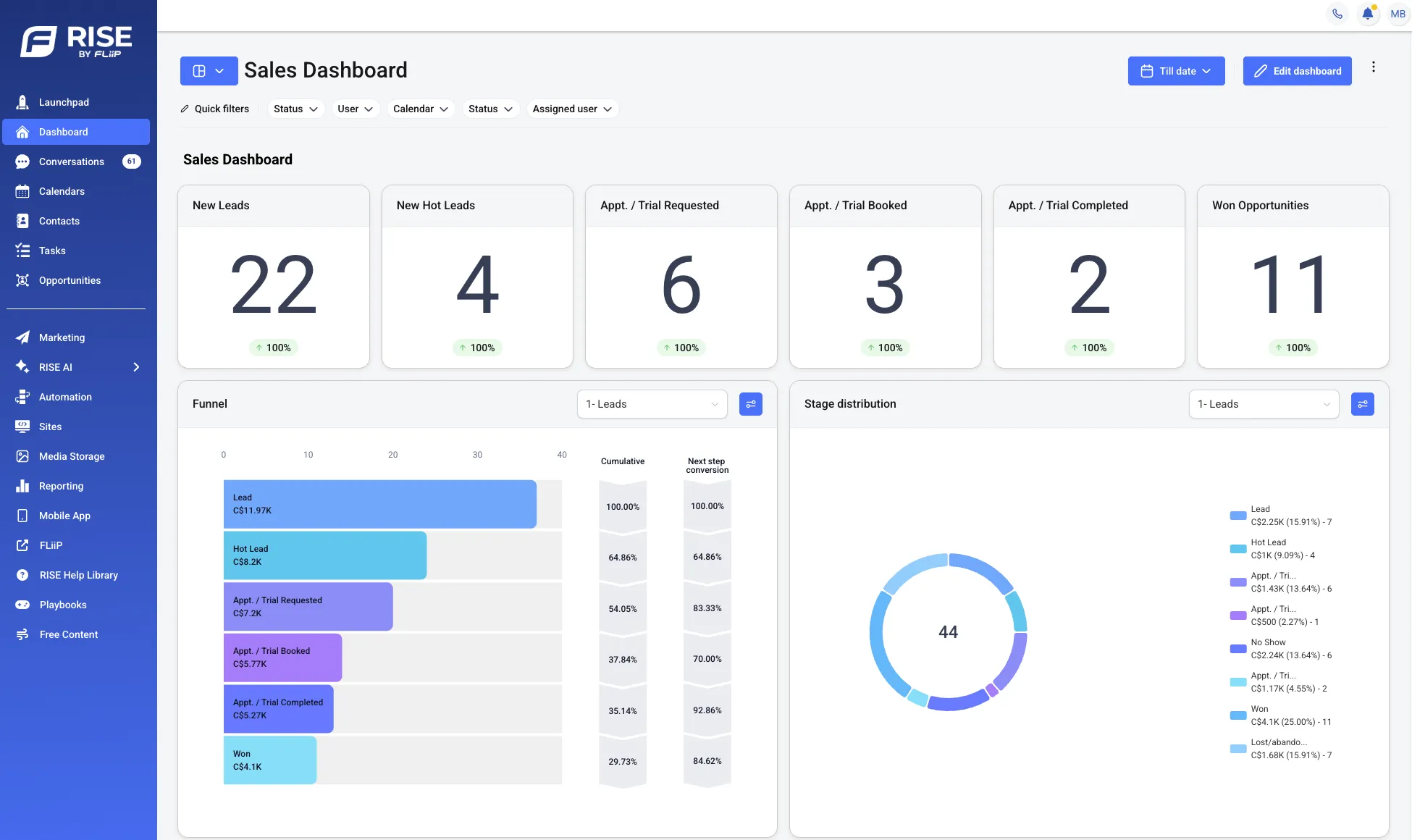Click the phone call icon in header
Viewport: 1412px width, 840px height.
coord(1337,14)
